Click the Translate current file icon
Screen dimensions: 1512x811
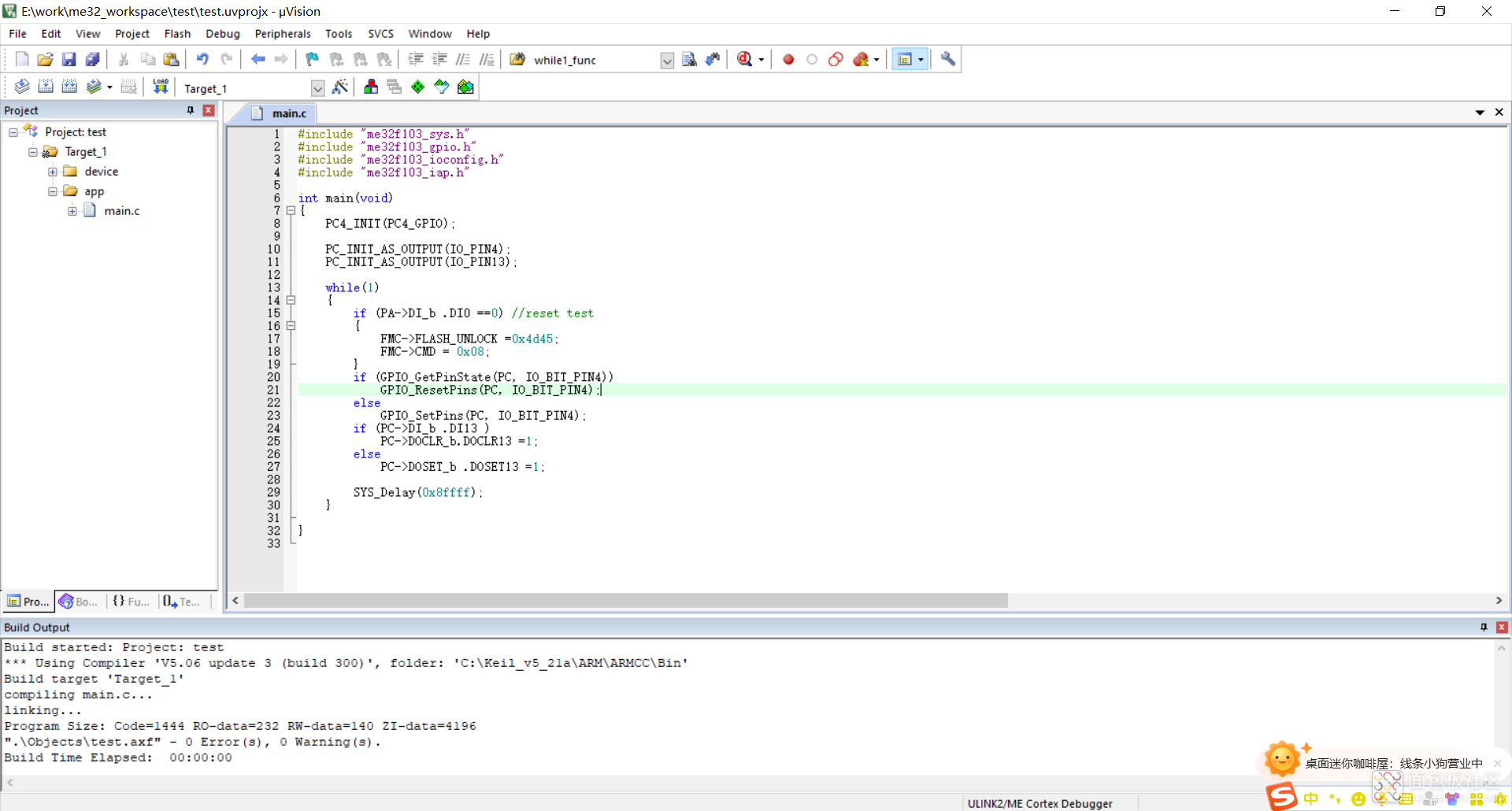pos(22,87)
